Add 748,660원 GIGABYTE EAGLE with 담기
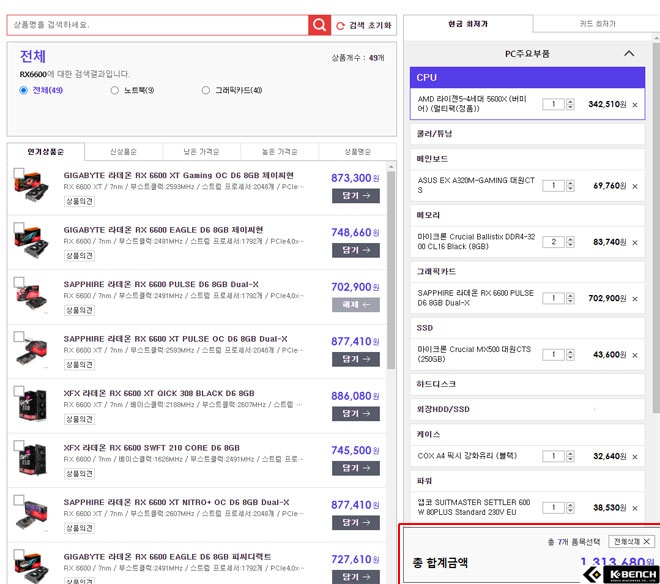 356,250
